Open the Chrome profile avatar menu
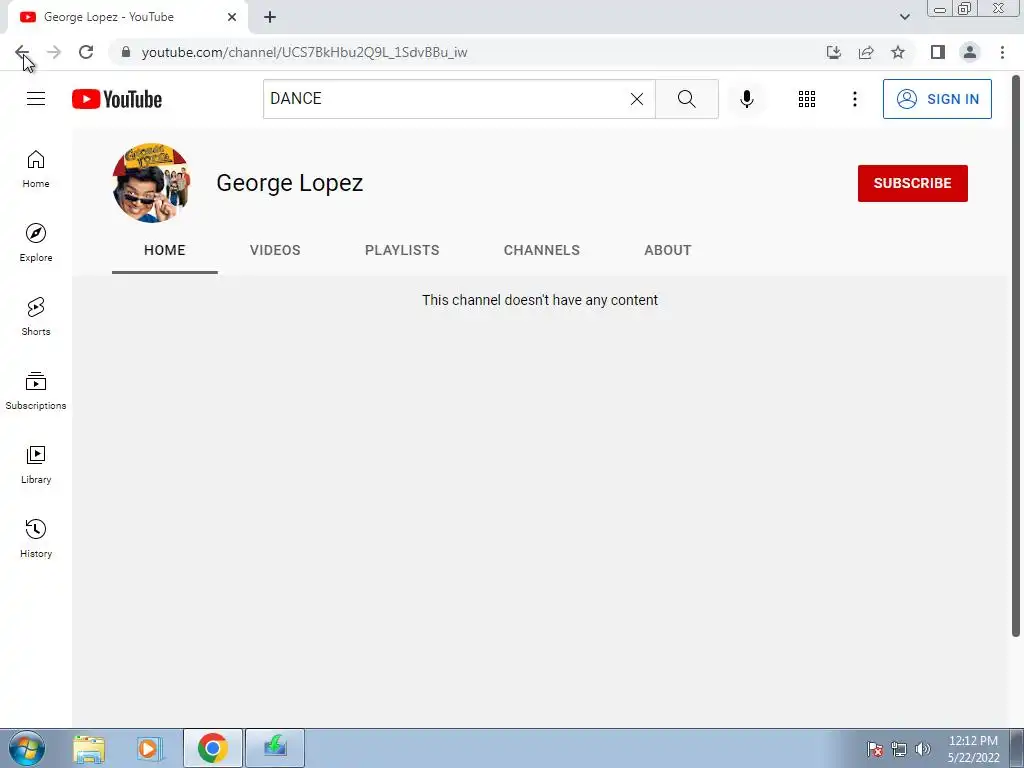Screen dimensions: 1024x768 970,52
